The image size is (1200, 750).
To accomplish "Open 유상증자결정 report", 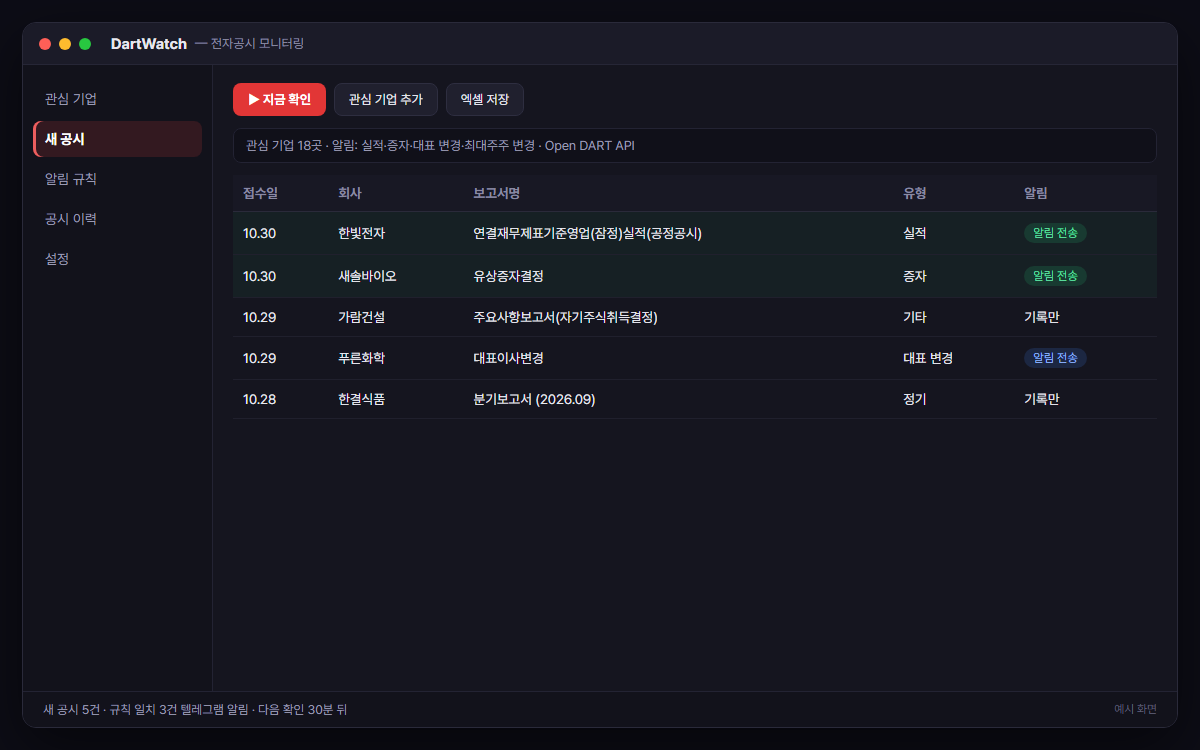I will pos(508,276).
